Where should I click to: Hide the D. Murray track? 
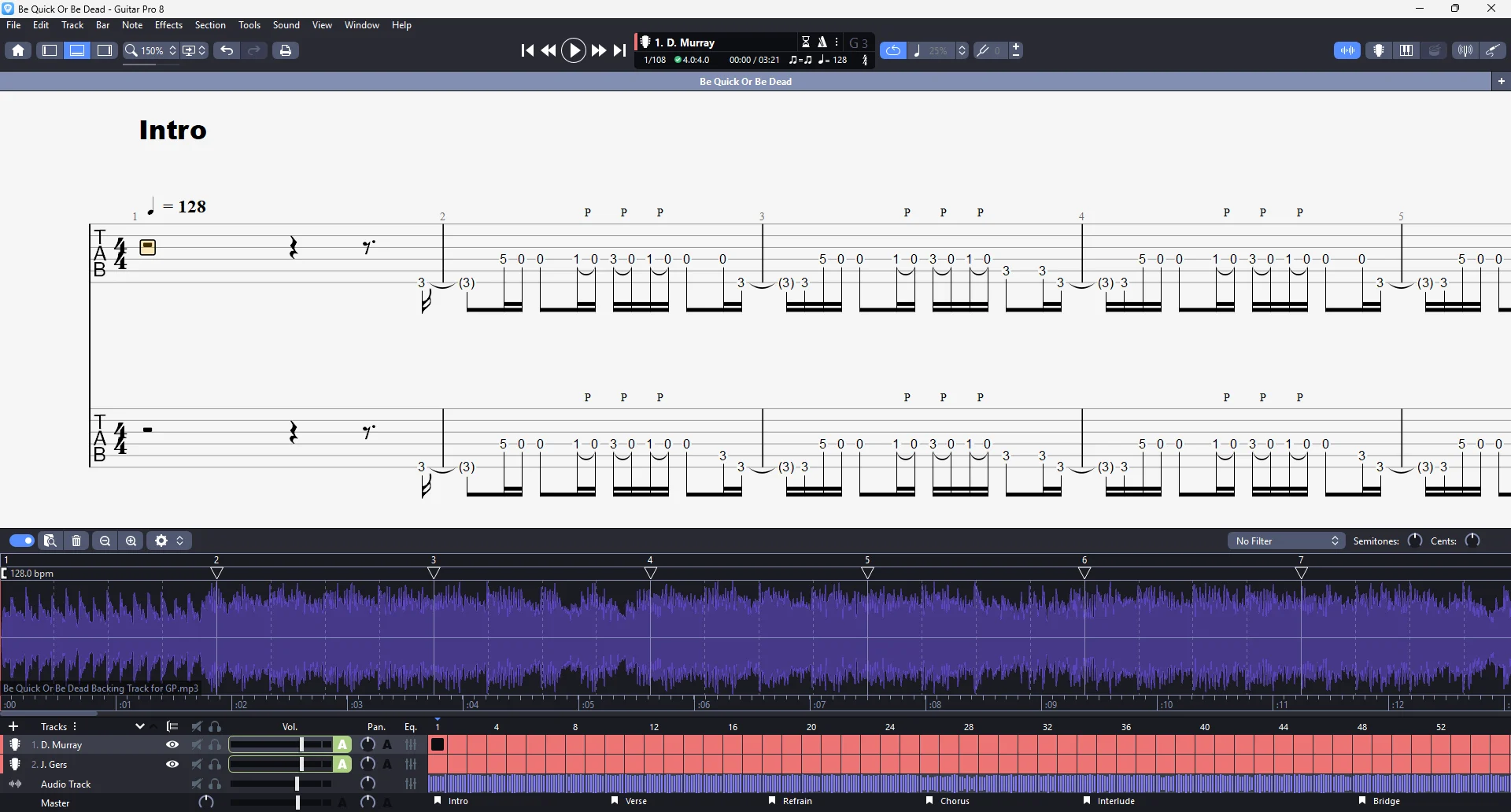click(172, 744)
